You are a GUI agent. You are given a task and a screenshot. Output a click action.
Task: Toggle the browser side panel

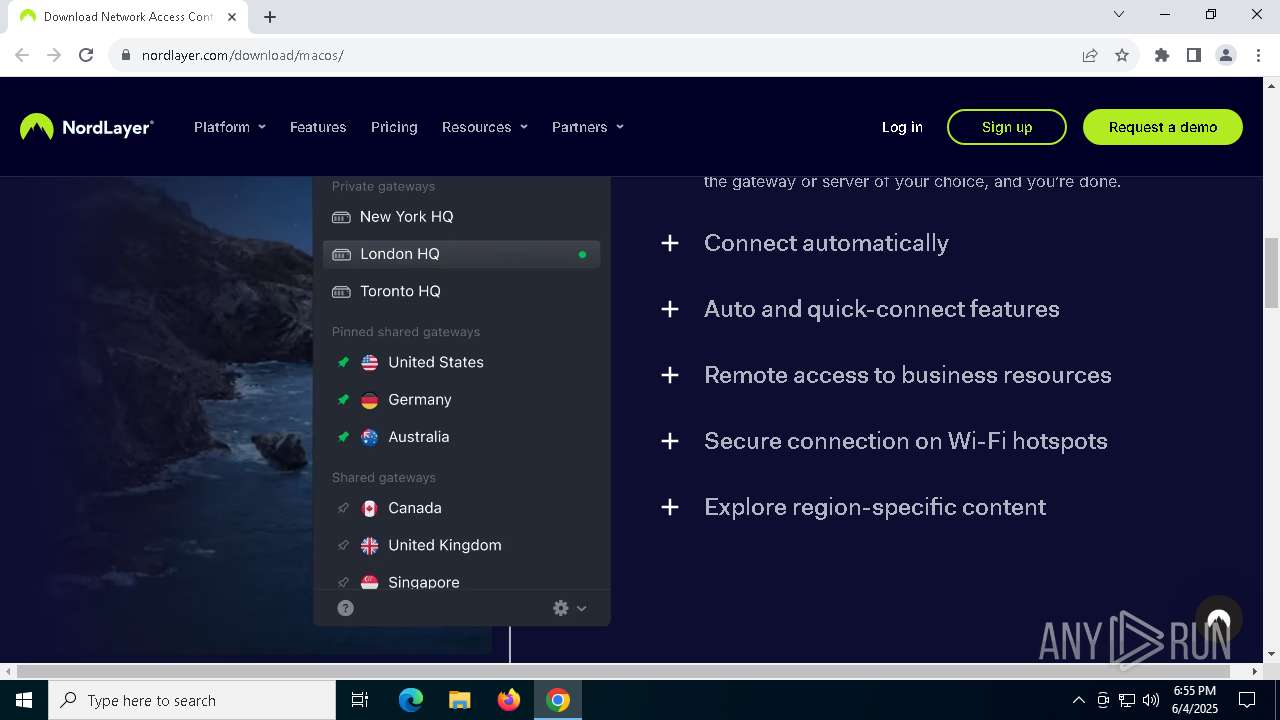tap(1194, 55)
